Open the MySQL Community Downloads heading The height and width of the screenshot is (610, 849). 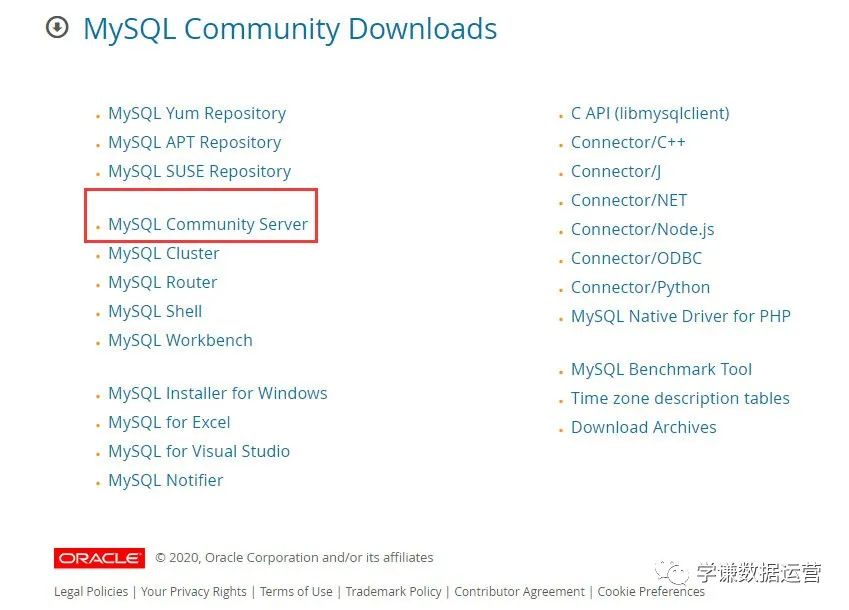(290, 29)
